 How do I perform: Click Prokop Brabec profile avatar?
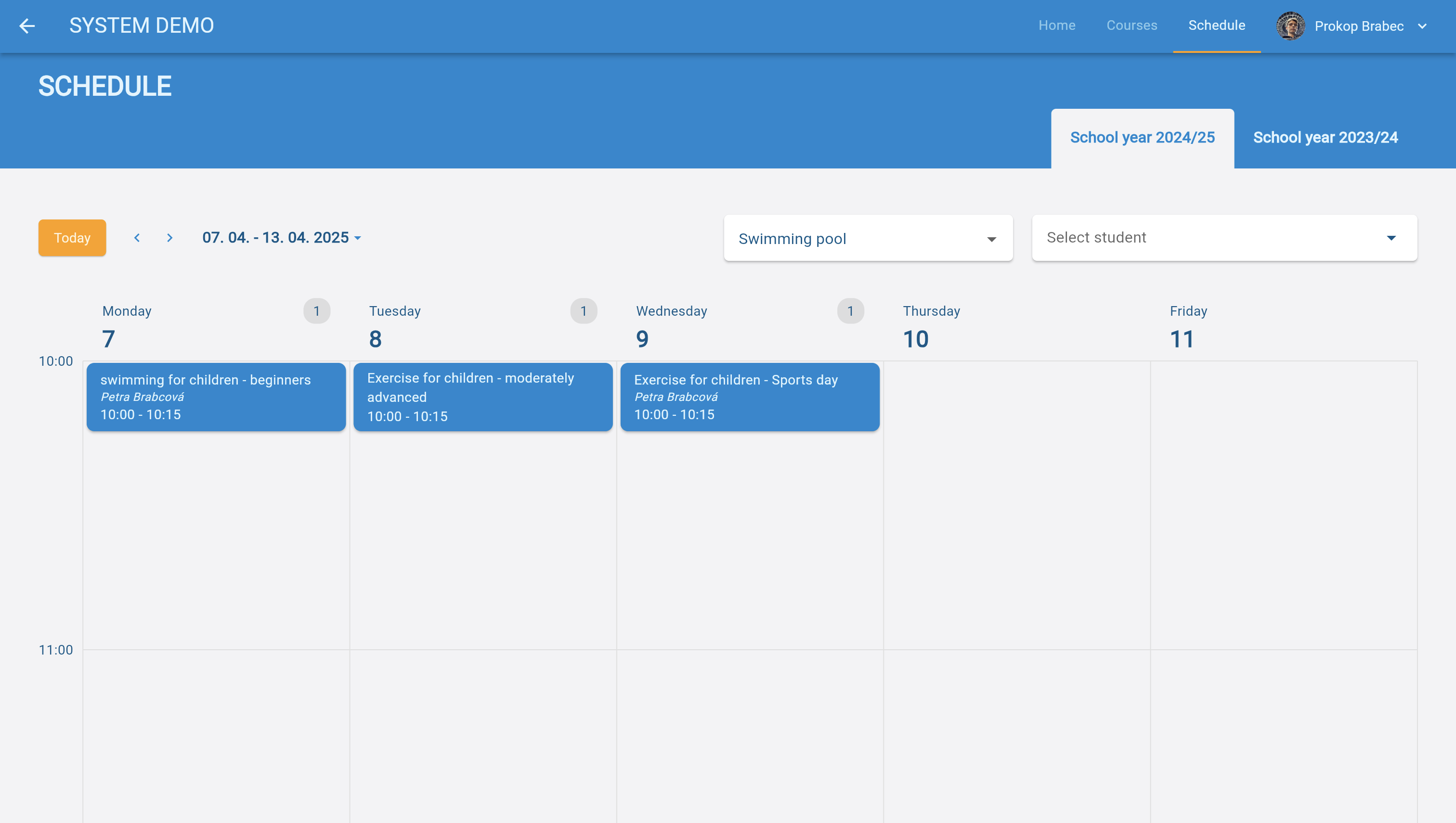(1290, 26)
